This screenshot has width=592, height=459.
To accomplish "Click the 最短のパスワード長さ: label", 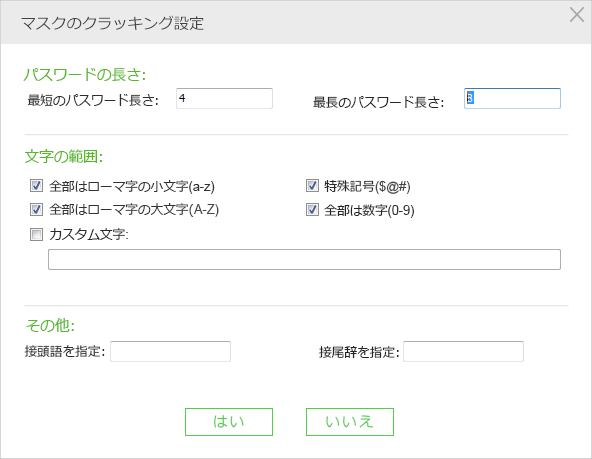I will (93, 100).
